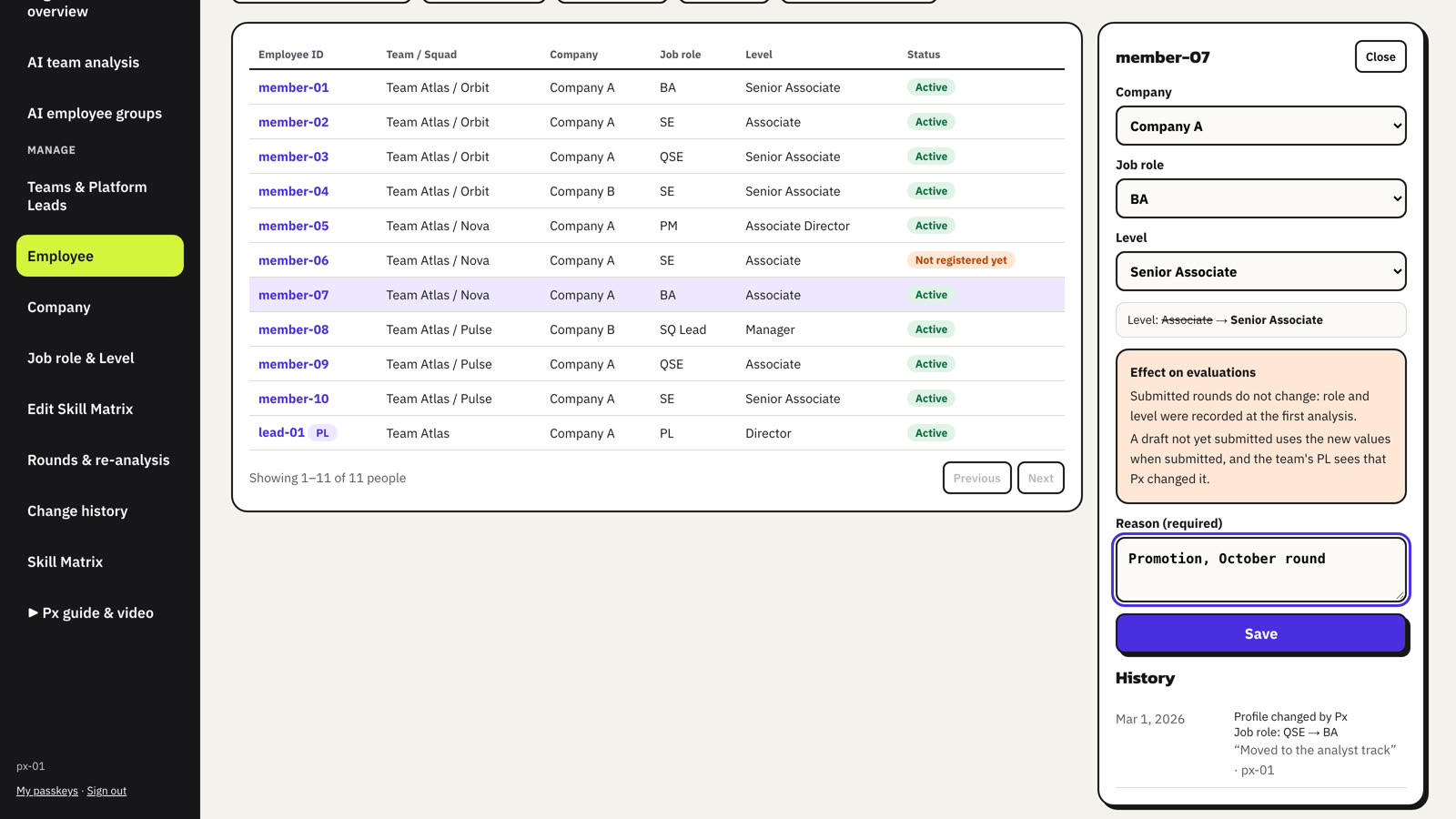Click the Save button
The height and width of the screenshot is (819, 1456).
[1260, 633]
